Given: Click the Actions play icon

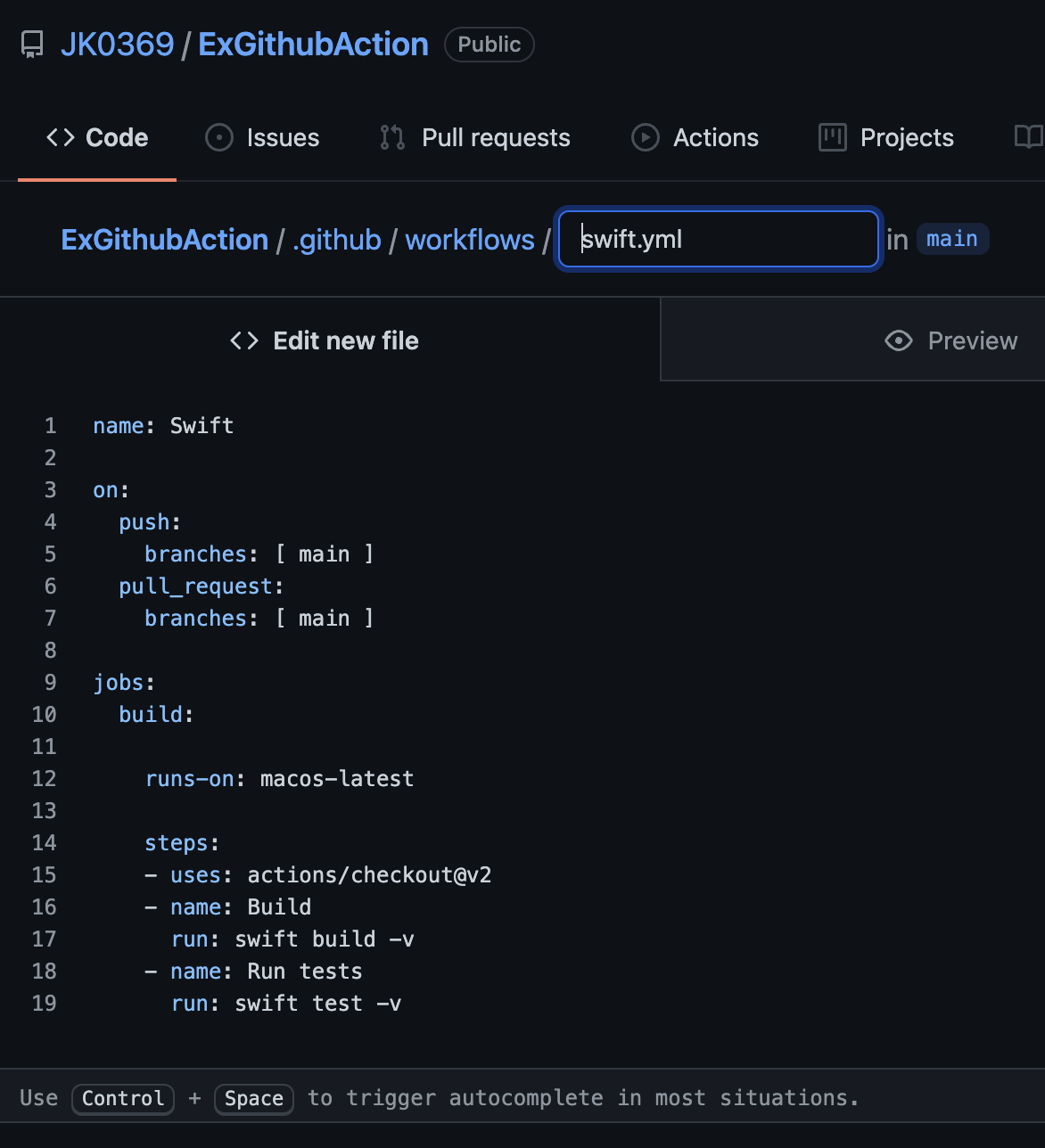Looking at the screenshot, I should coord(646,137).
